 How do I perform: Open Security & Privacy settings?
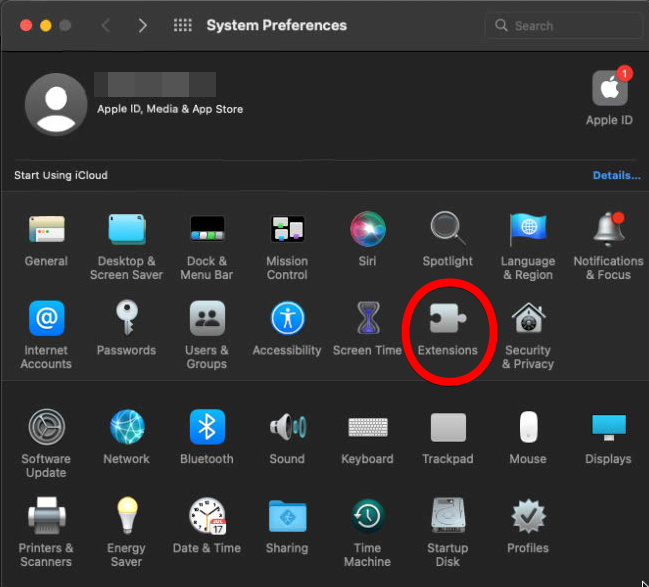click(528, 319)
